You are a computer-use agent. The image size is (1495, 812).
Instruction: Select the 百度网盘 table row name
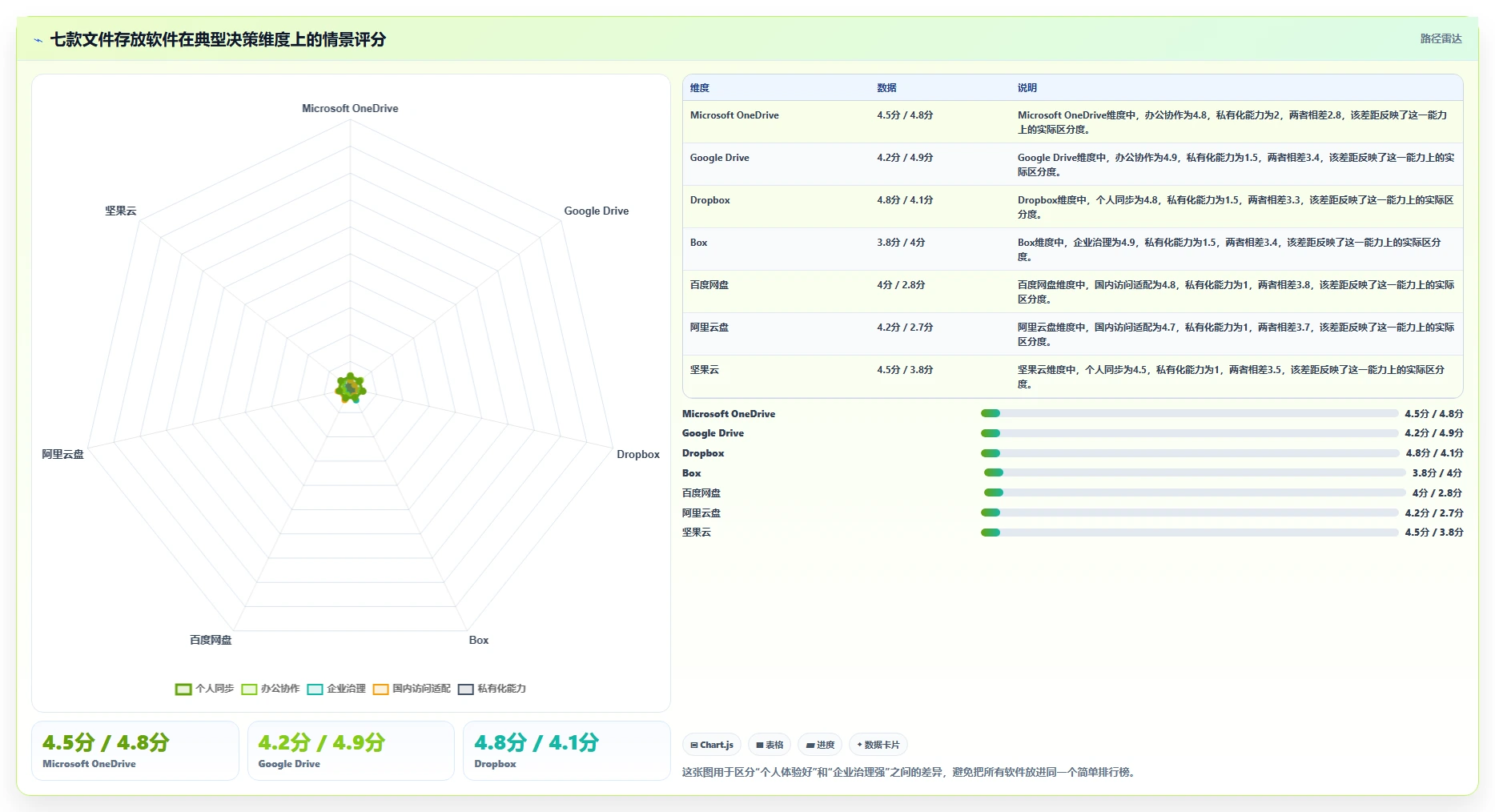coord(709,285)
